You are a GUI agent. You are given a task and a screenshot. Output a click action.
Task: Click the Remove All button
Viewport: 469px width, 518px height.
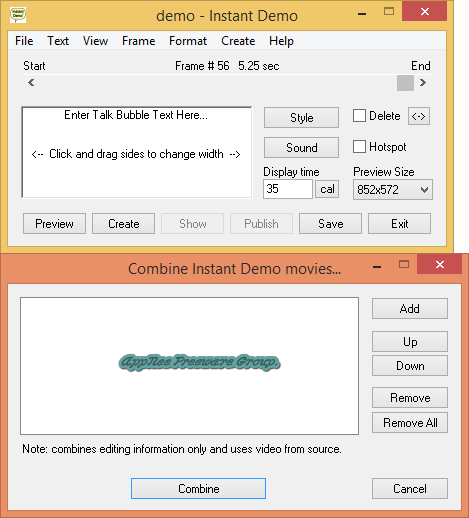click(410, 423)
